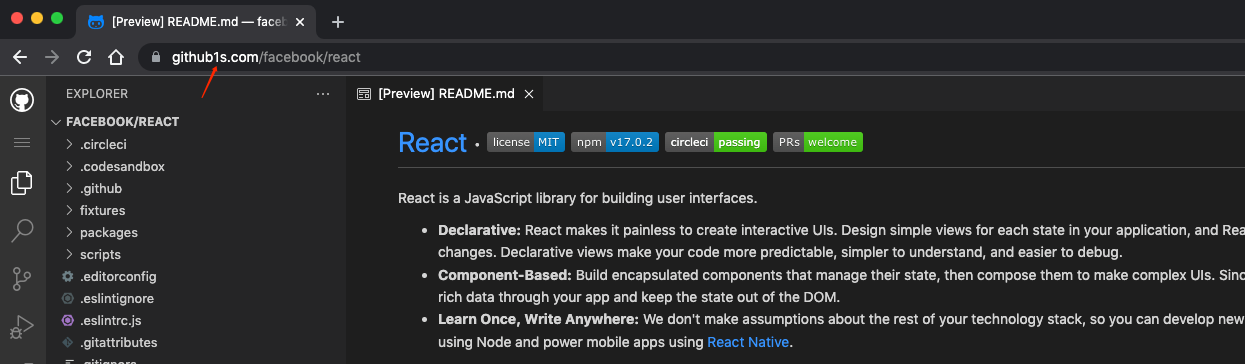The image size is (1245, 364).
Task: Click the .gitattributes file icon
Action: [x=68, y=342]
